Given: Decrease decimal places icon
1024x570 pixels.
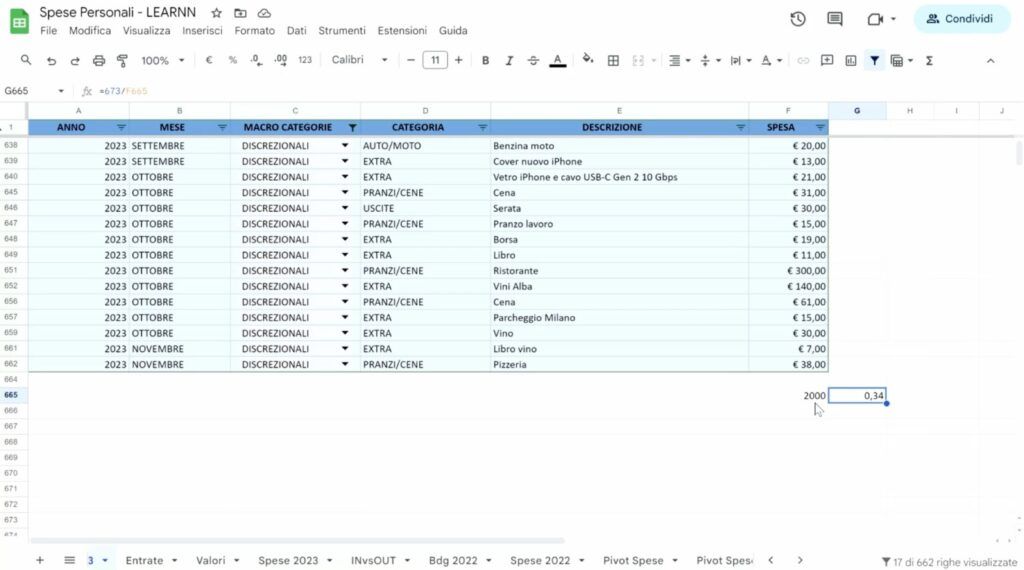Looking at the screenshot, I should pyautogui.click(x=256, y=60).
